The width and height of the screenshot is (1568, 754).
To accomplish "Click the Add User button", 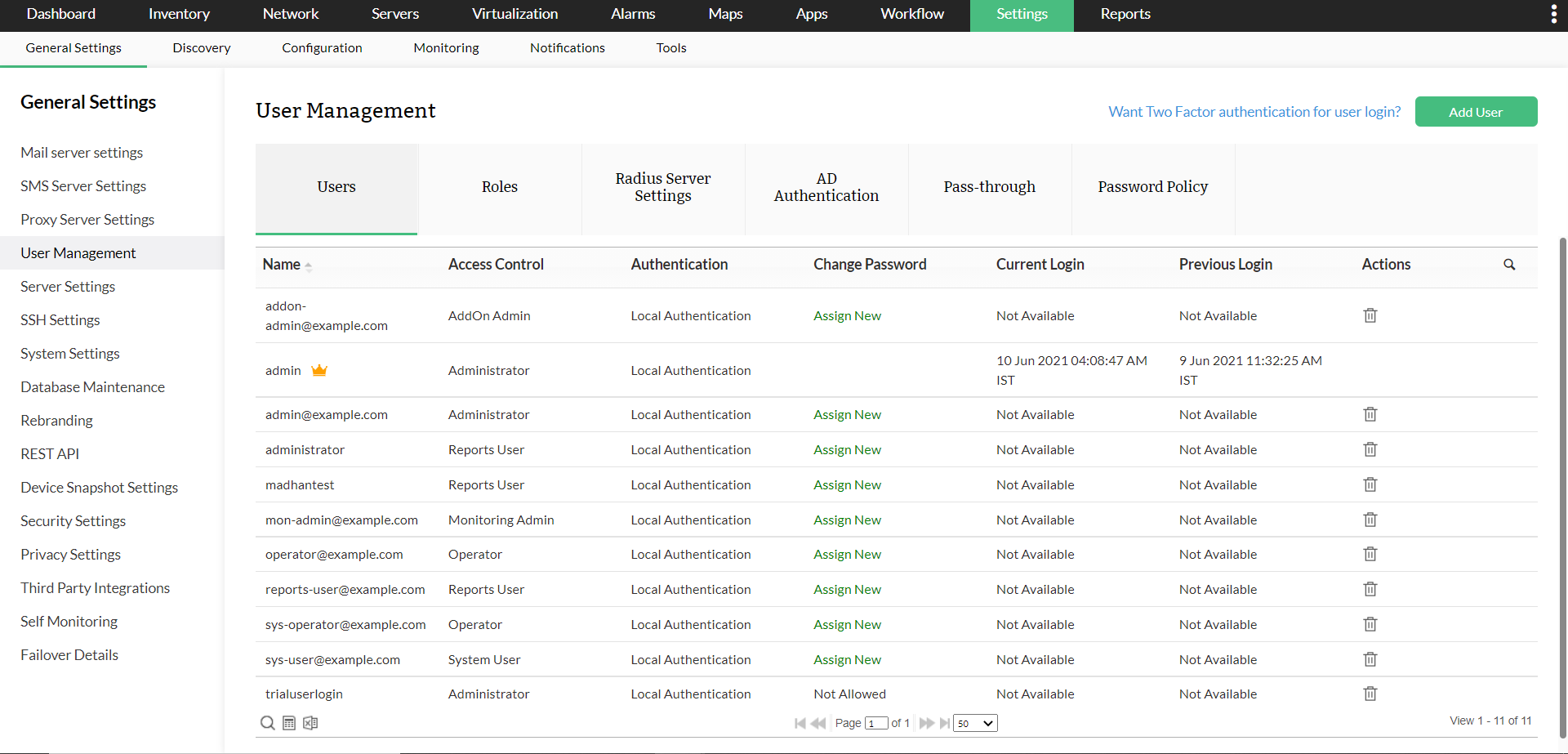I will [x=1475, y=112].
